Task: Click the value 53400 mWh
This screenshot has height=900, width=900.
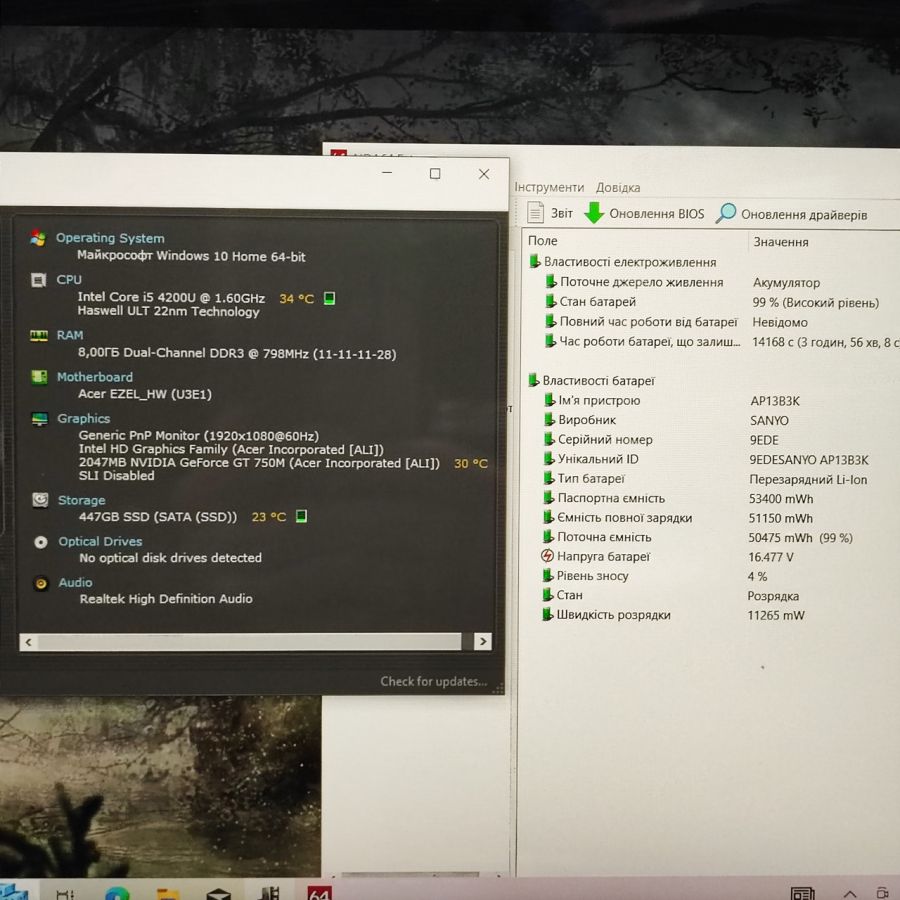Action: (781, 499)
